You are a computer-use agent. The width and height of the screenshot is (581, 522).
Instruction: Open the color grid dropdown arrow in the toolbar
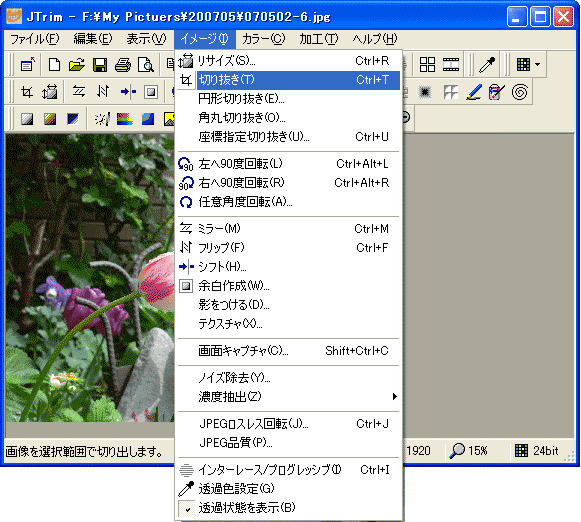click(x=538, y=65)
